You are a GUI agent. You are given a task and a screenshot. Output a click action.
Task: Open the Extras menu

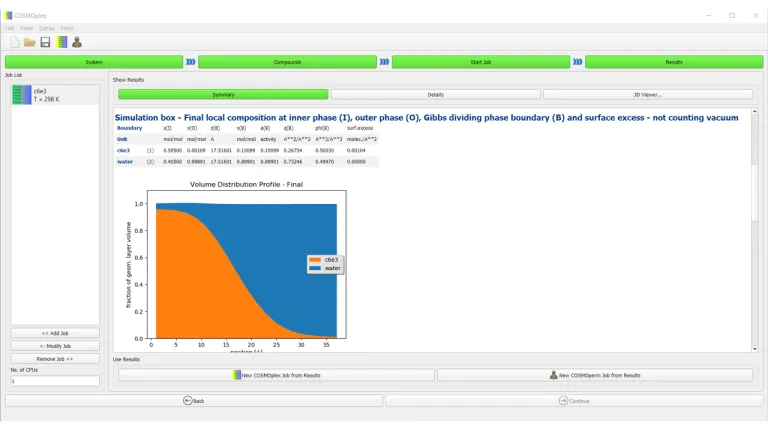click(47, 28)
